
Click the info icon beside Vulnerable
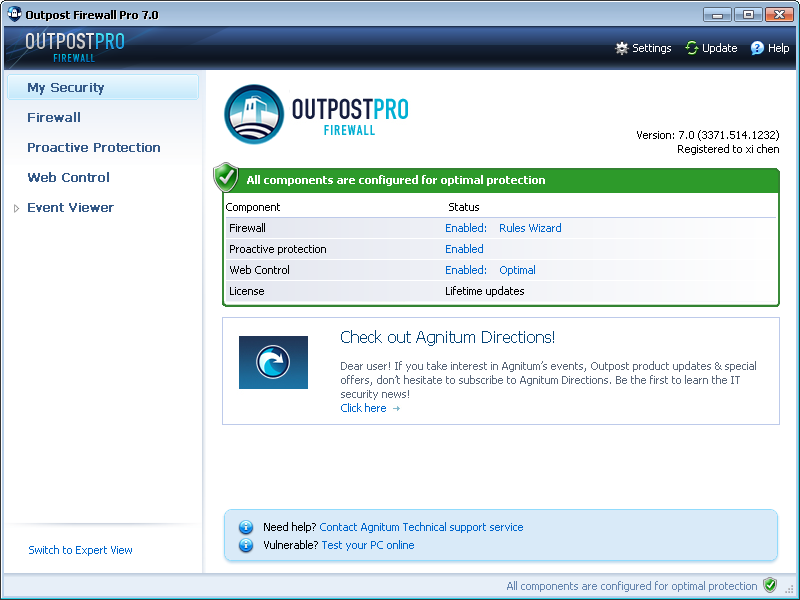(x=246, y=545)
